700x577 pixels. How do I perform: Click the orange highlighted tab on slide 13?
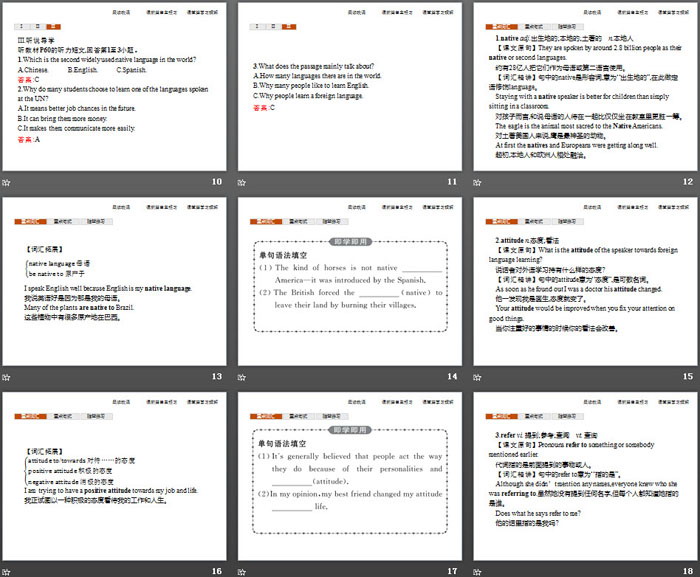[x=28, y=221]
